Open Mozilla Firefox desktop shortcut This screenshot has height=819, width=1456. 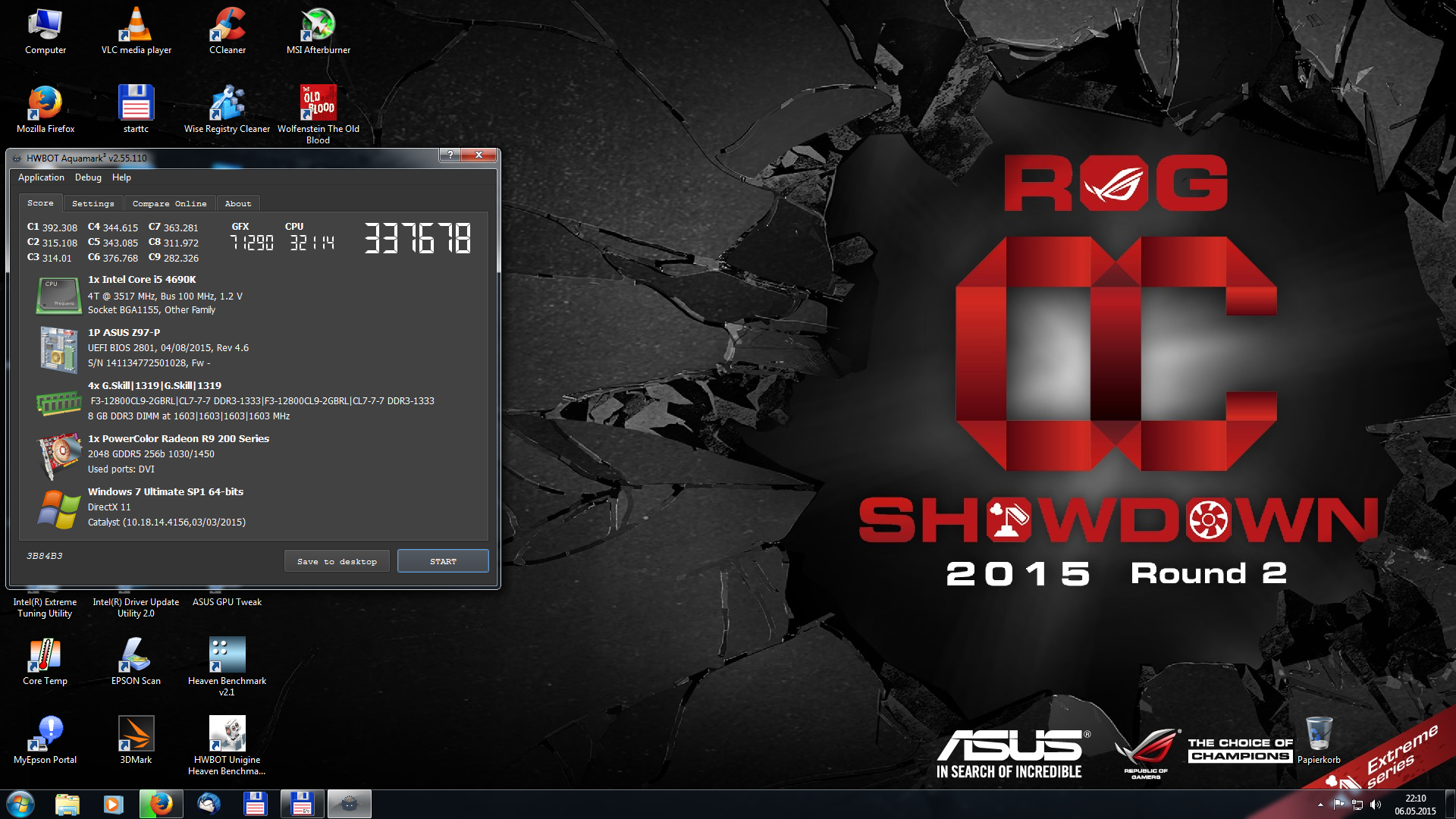[45, 109]
